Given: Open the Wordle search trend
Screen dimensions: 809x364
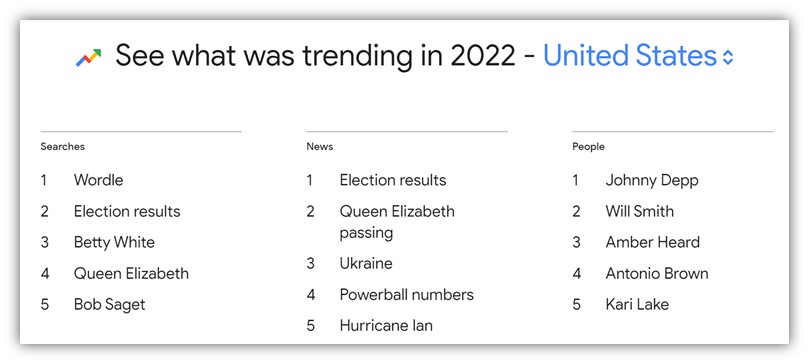Looking at the screenshot, I should 99,180.
